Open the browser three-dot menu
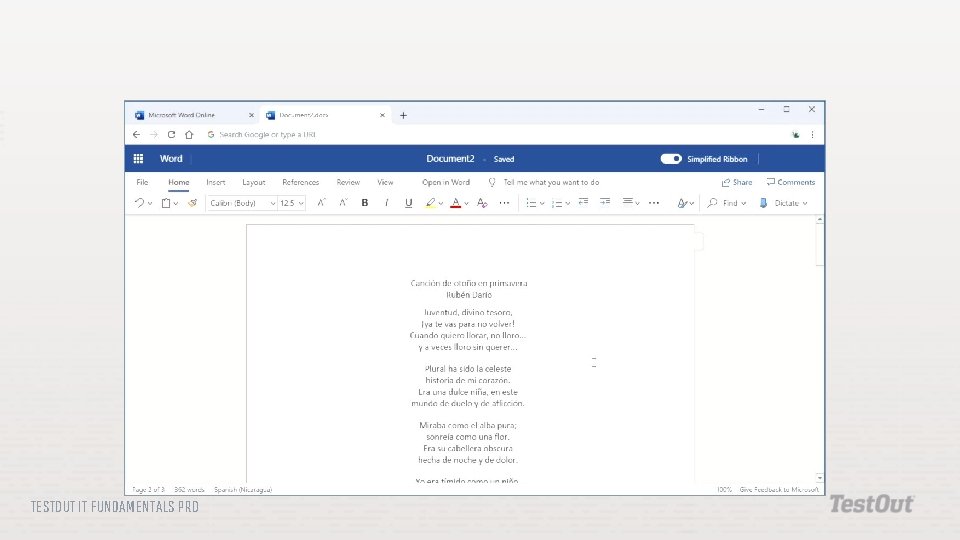The width and height of the screenshot is (960, 540). point(812,135)
